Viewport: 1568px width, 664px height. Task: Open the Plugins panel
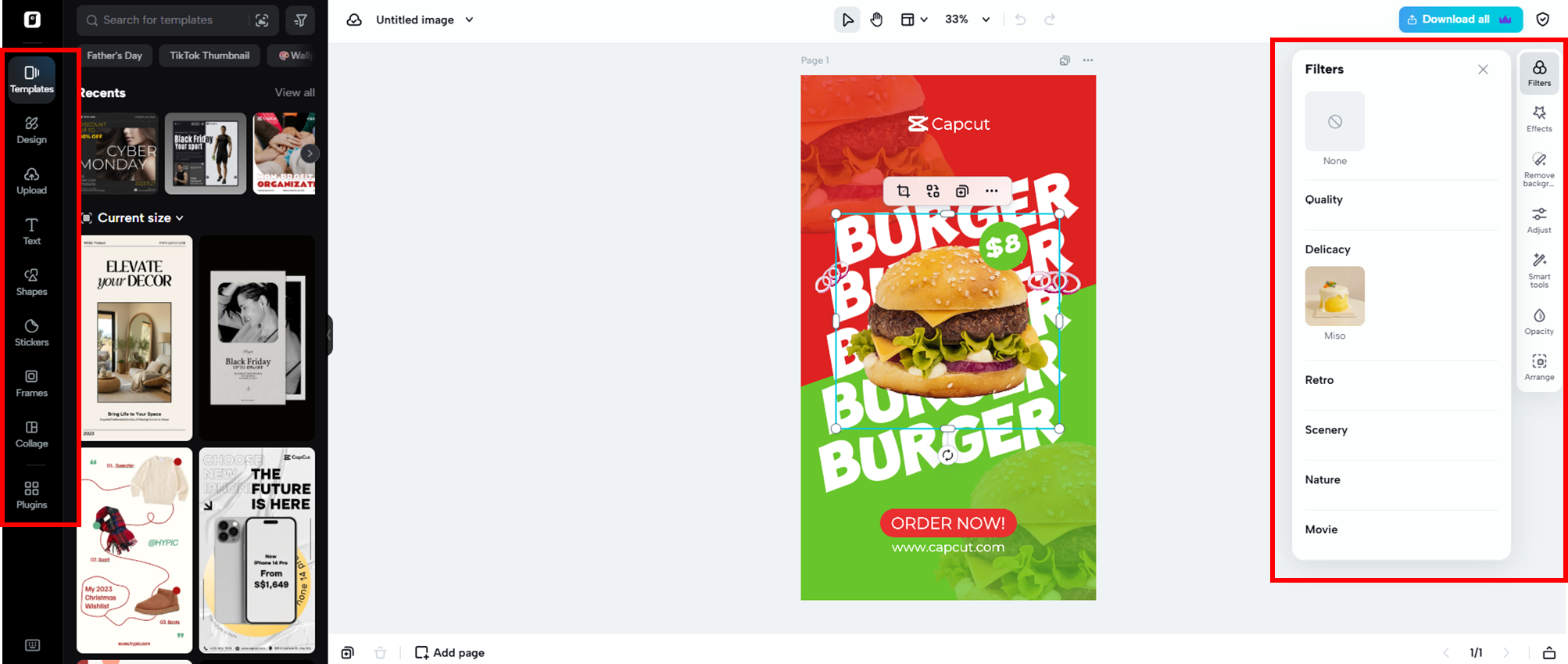pos(32,496)
